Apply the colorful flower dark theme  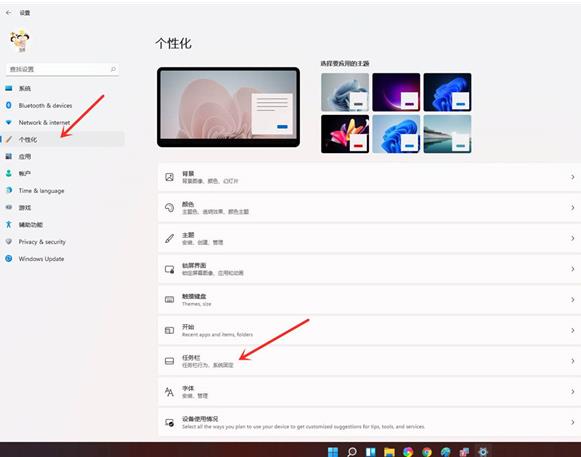pos(345,134)
